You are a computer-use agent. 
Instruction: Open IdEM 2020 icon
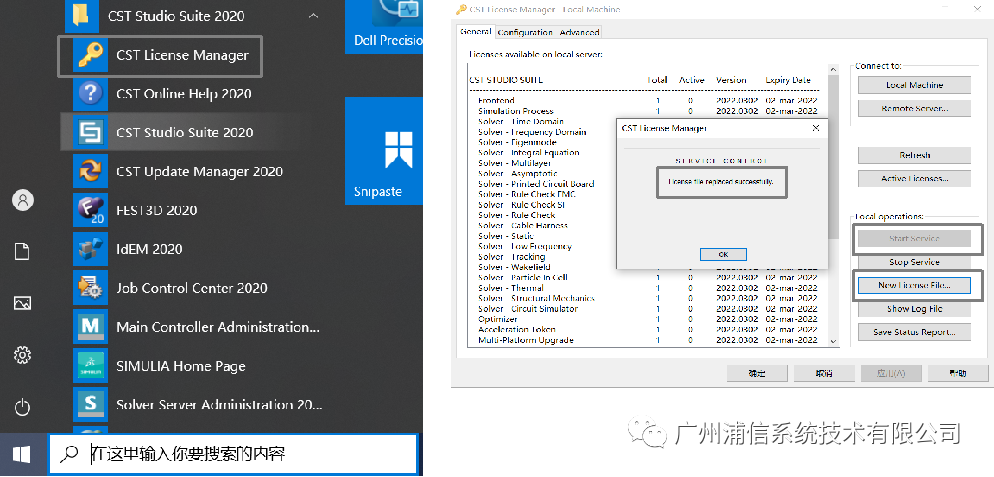click(90, 249)
